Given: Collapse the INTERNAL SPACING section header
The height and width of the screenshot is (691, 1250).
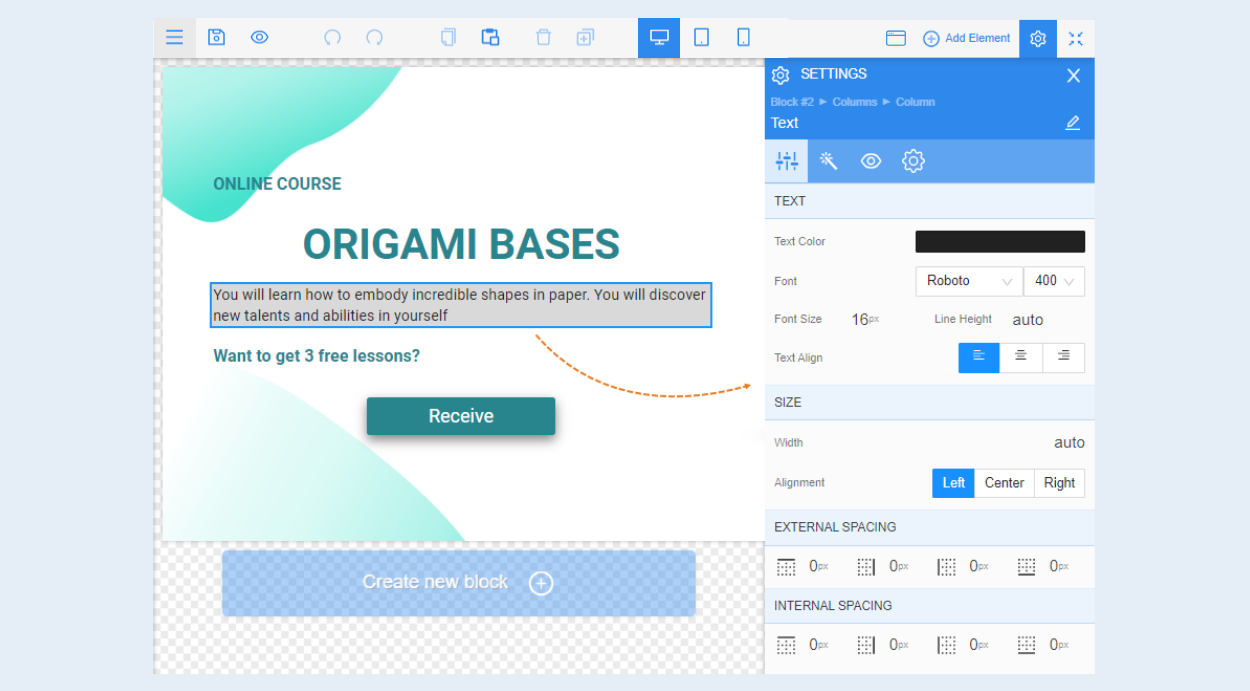Looking at the screenshot, I should coord(930,606).
